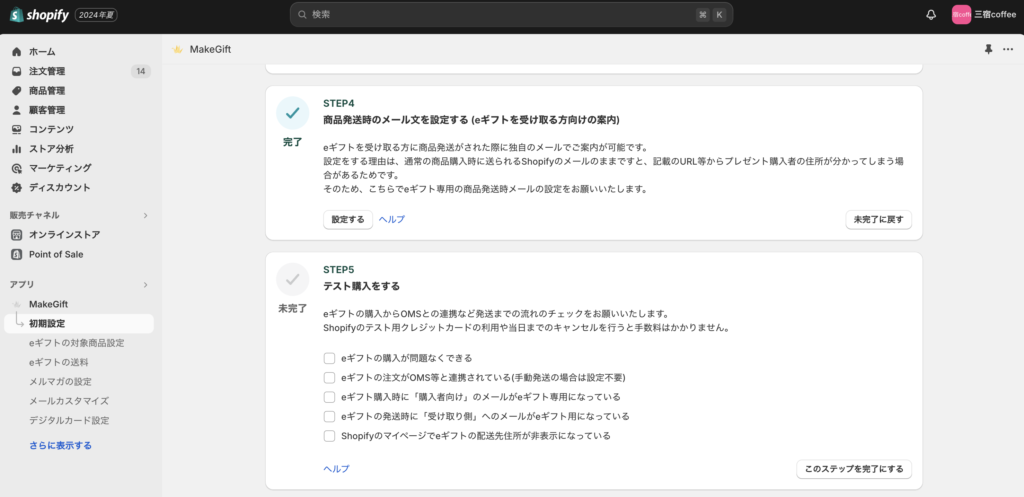Open eギフトの送料 settings
Screen dimensions: 1024x497
click(59, 362)
